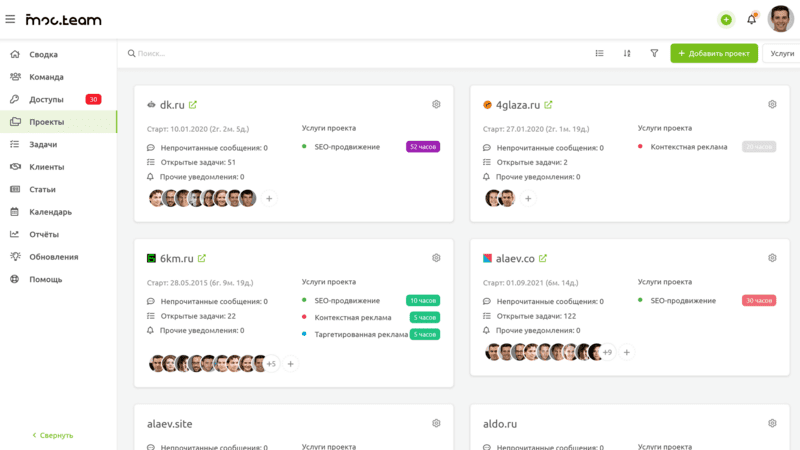Click alaev.co 30 часов badge

point(759,301)
